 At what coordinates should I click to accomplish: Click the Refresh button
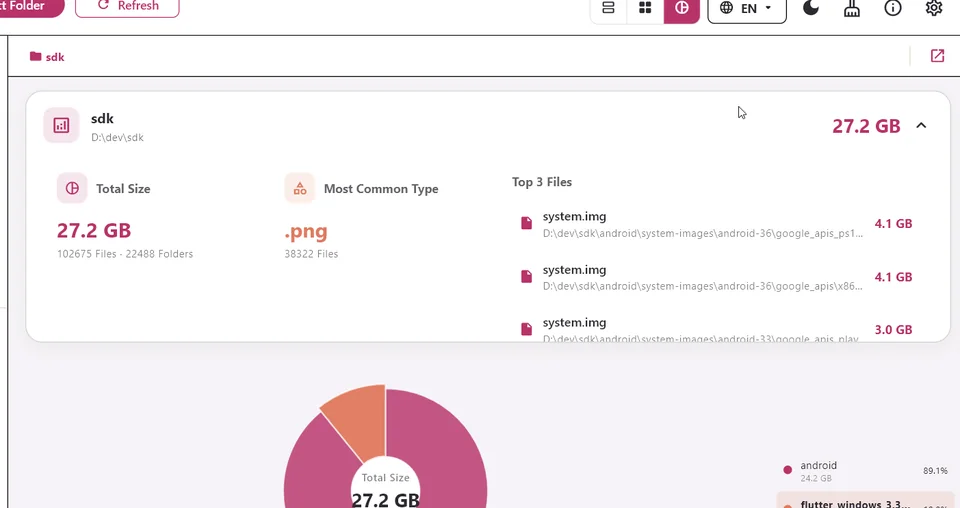(127, 6)
